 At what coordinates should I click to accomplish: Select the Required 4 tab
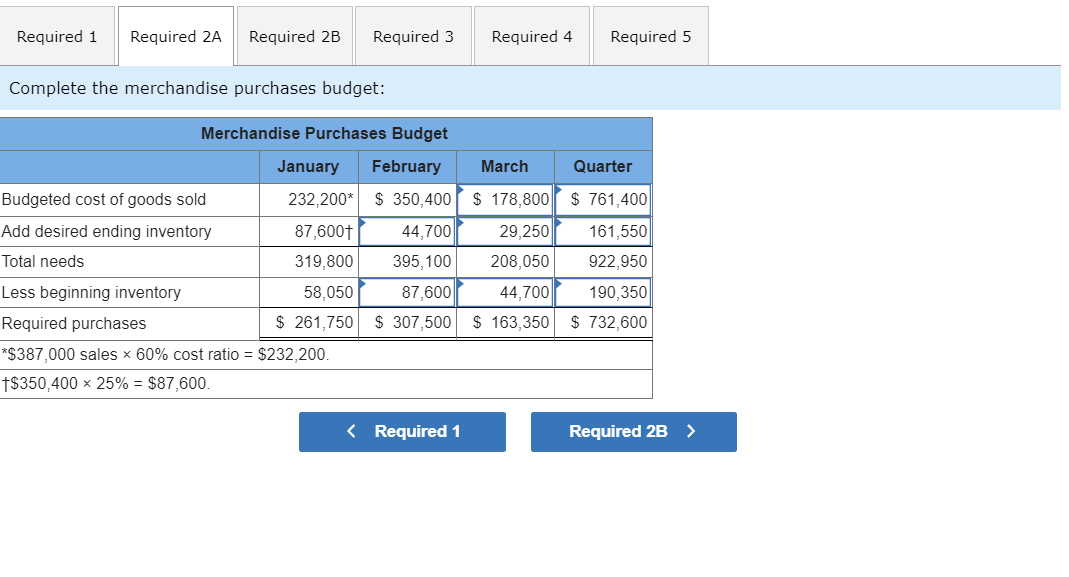pos(531,35)
